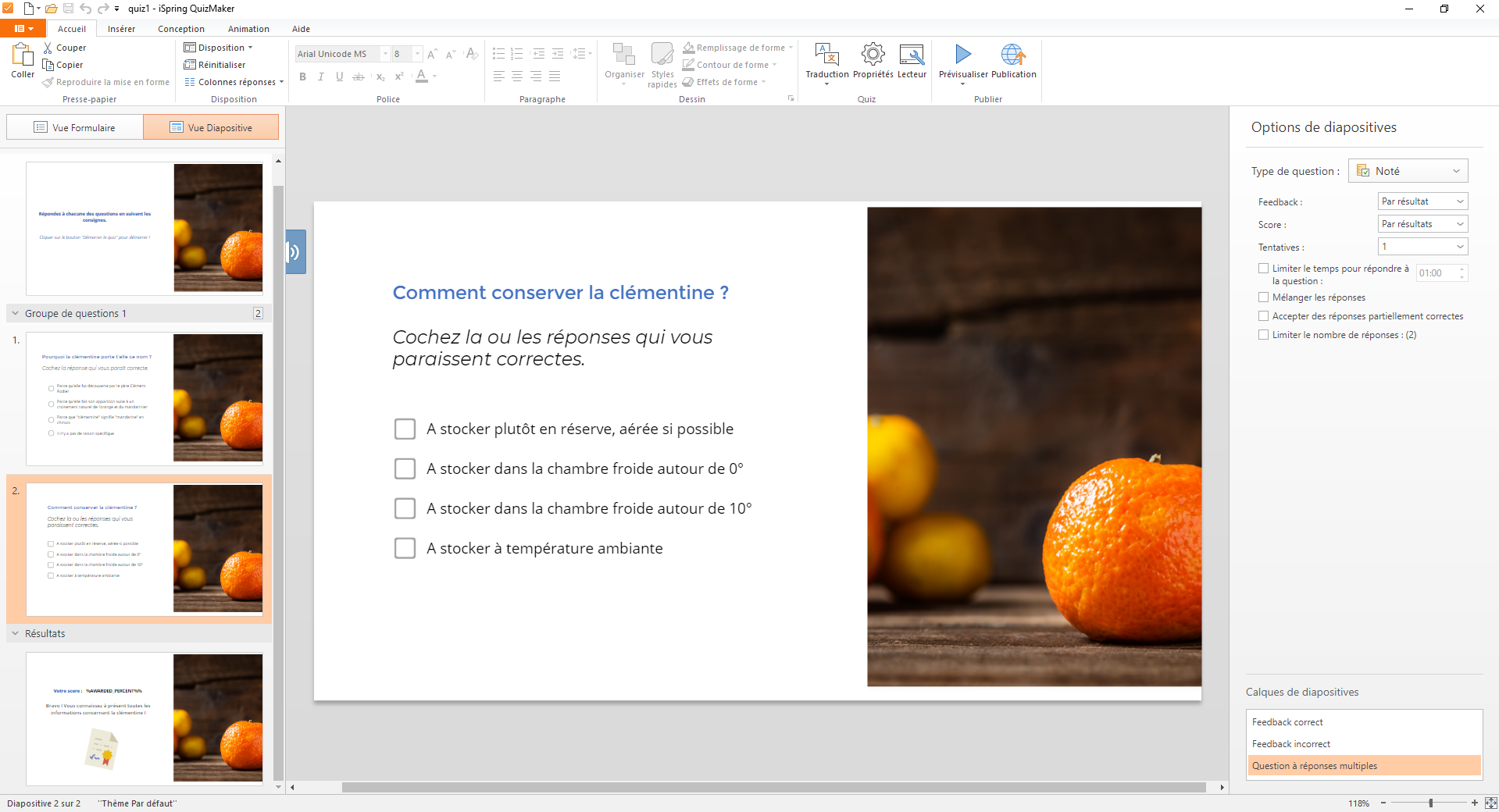Viewport: 1499px width, 812px height.
Task: Expand the Tentatives dropdown
Action: [x=1422, y=247]
